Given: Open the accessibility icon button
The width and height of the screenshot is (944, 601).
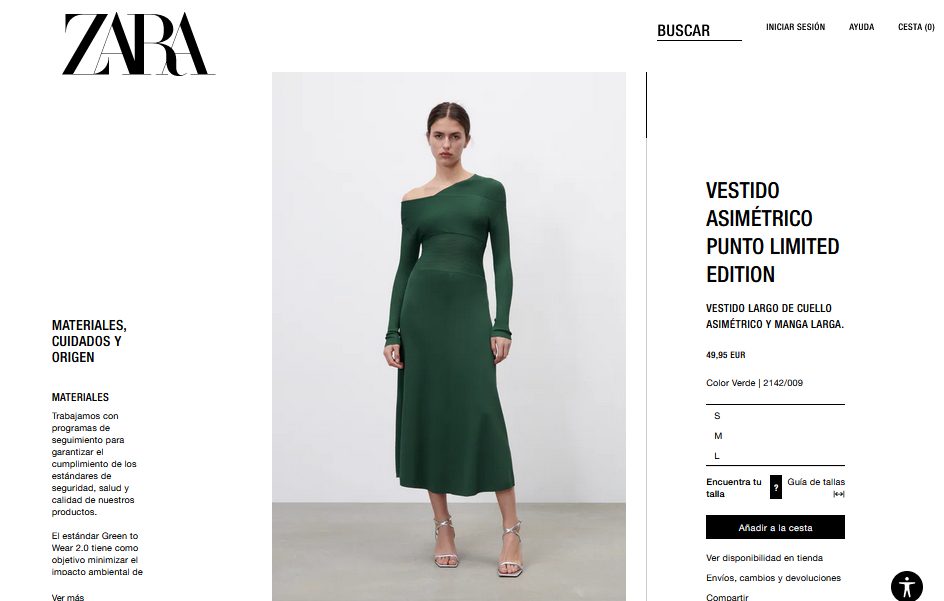Looking at the screenshot, I should 907,587.
